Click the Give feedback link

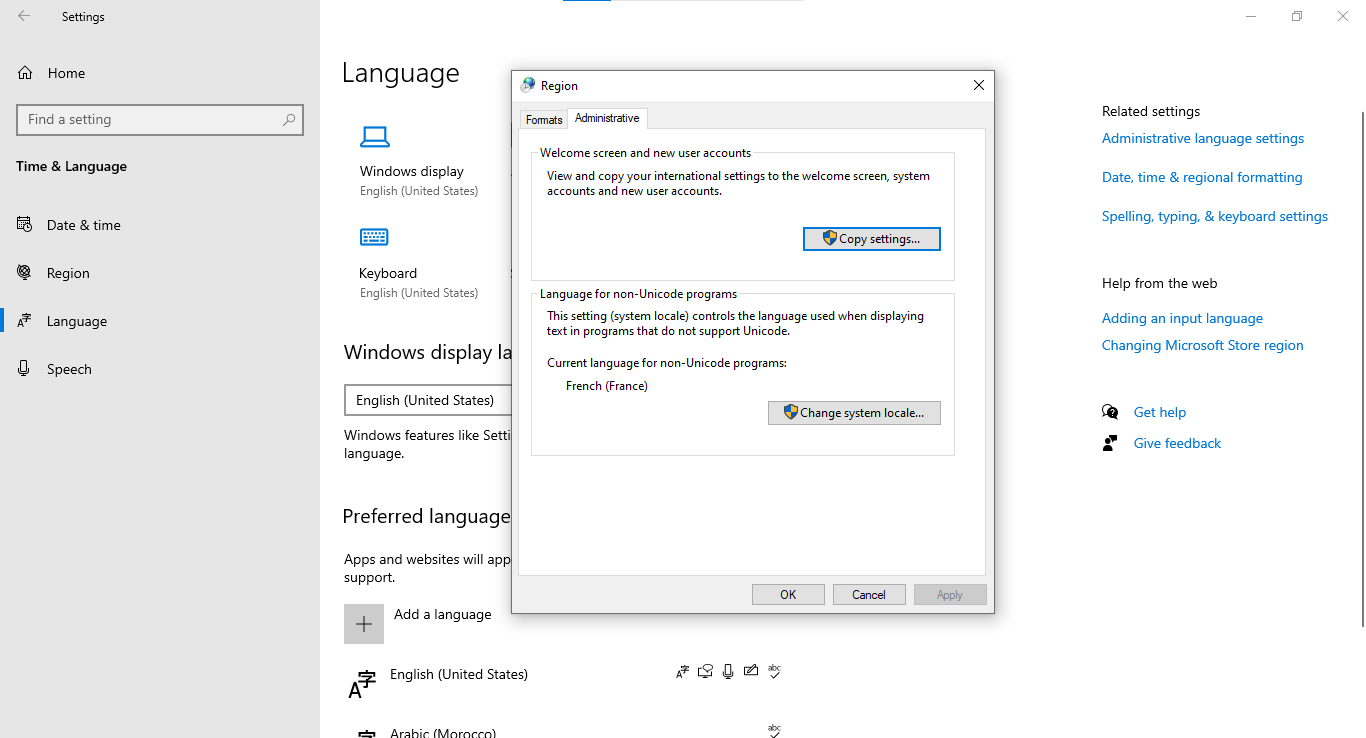[x=1177, y=443]
